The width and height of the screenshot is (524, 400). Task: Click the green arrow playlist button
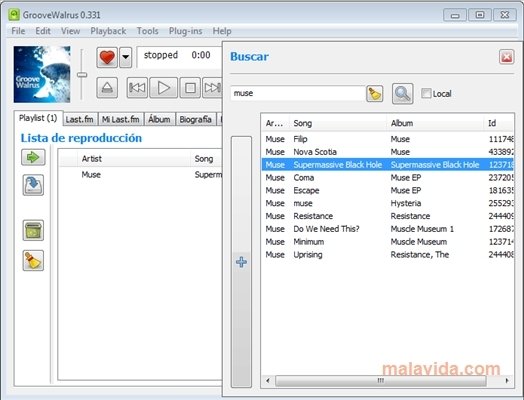33,157
